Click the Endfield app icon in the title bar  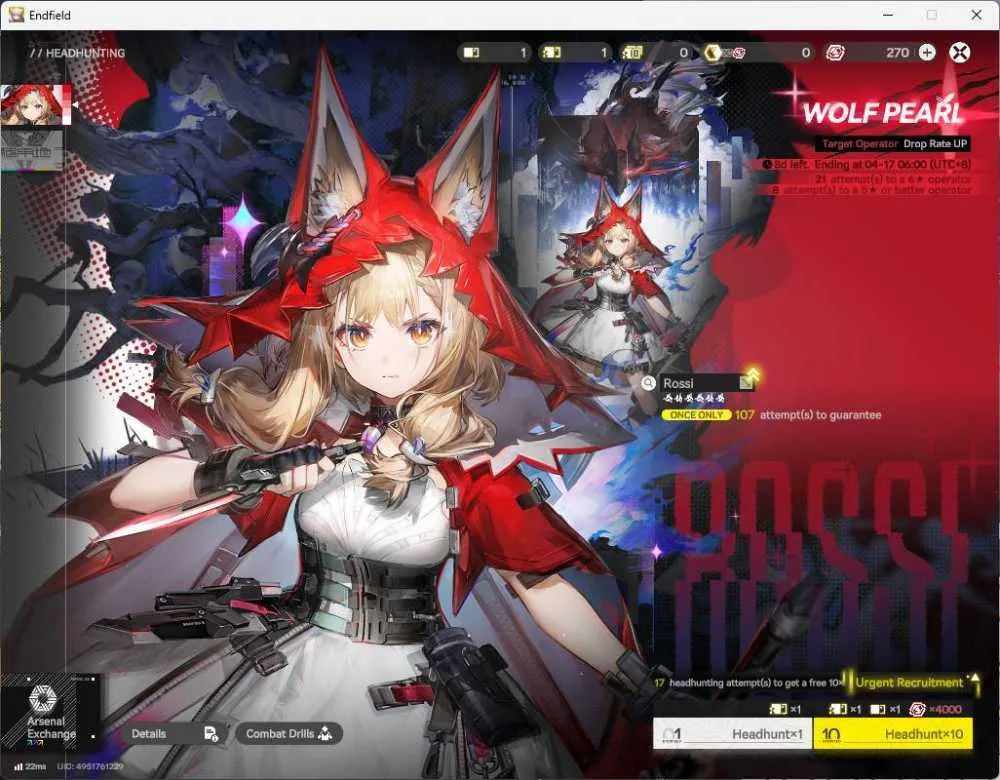click(x=15, y=15)
